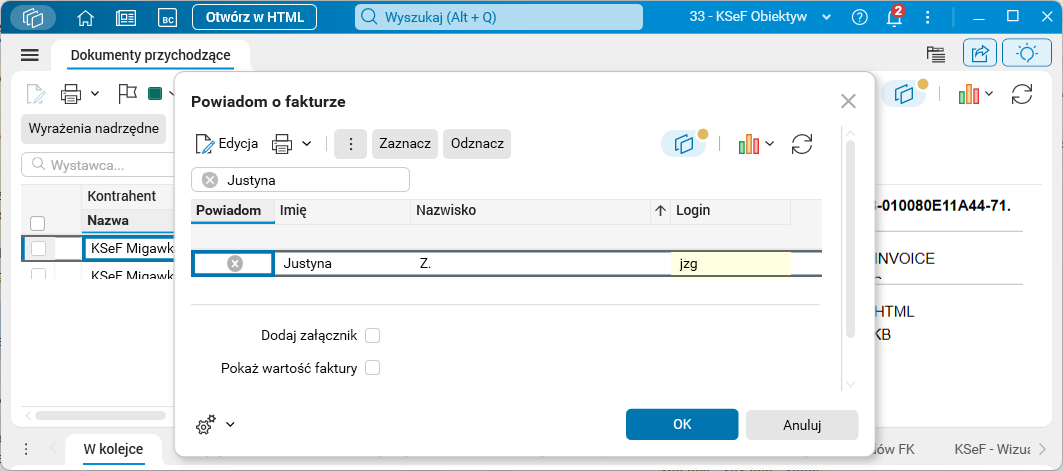Click dialog's enova assistant icon with dot
Image resolution: width=1063 pixels, height=471 pixels.
pyautogui.click(x=684, y=144)
